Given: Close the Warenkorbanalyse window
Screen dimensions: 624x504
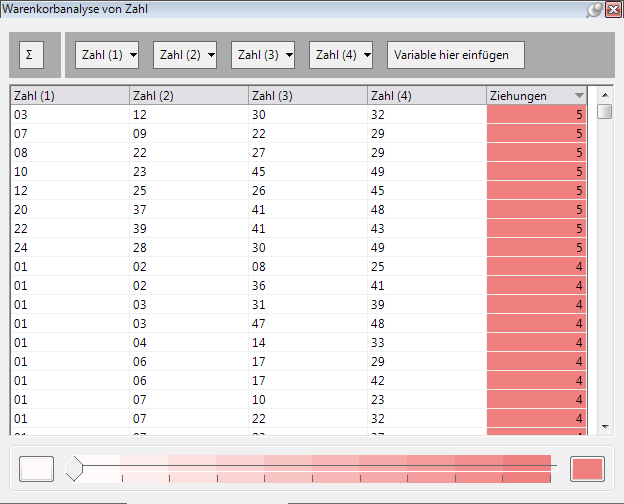Looking at the screenshot, I should tap(613, 10).
